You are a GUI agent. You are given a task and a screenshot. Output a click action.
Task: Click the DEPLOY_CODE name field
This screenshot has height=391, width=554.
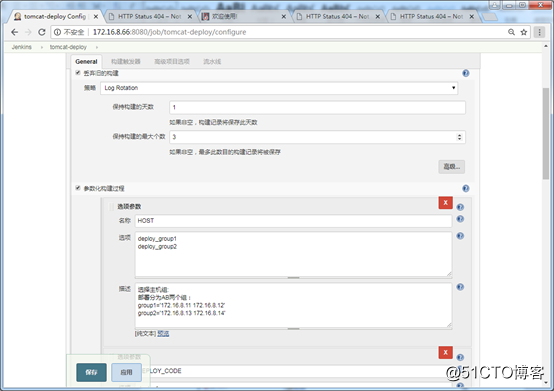point(293,371)
